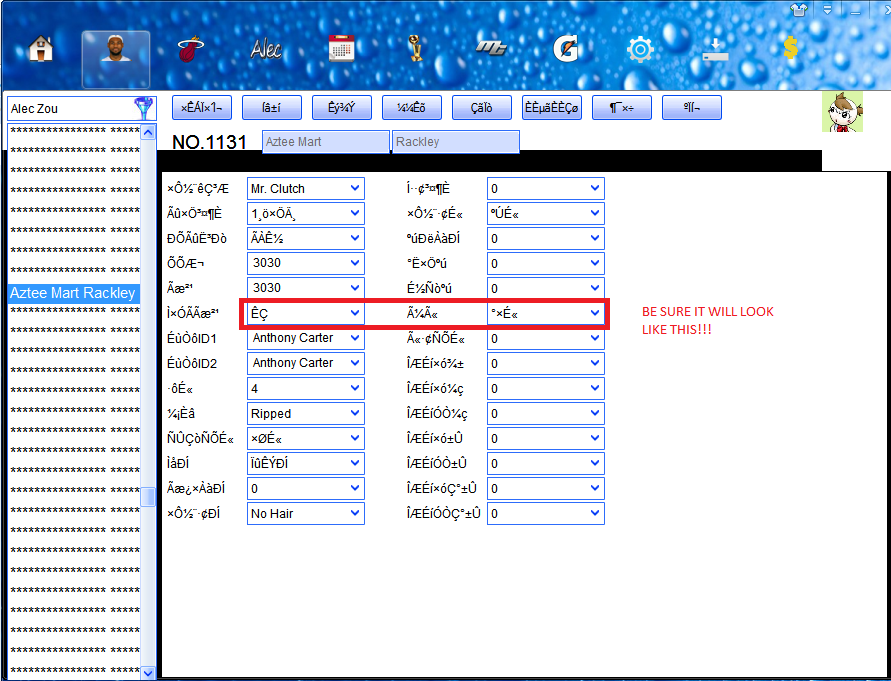Screen dimensions: 891x681
Task: Click the championship trophy icon
Action: pyautogui.click(x=415, y=49)
